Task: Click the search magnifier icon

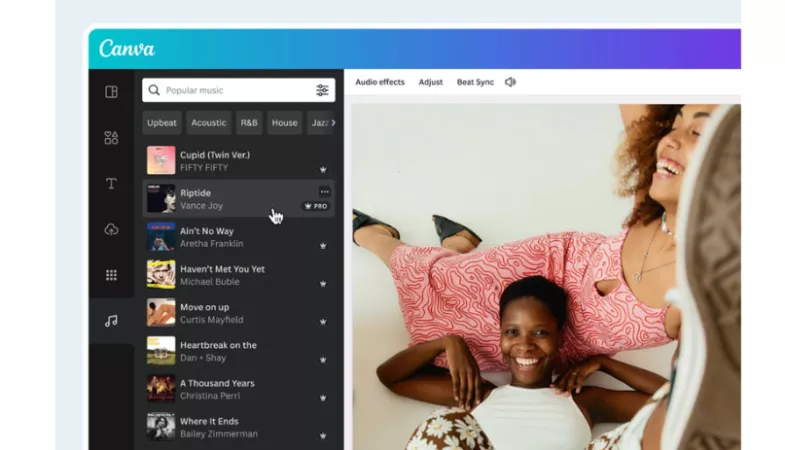Action: [154, 90]
